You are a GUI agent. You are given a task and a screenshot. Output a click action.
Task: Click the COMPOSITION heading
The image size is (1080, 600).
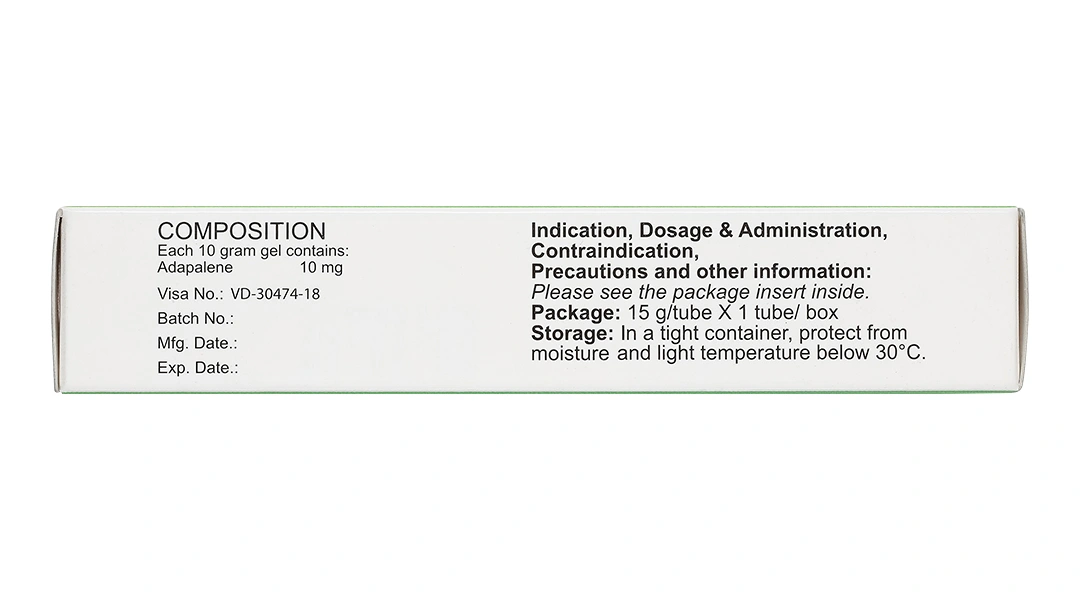pos(241,233)
